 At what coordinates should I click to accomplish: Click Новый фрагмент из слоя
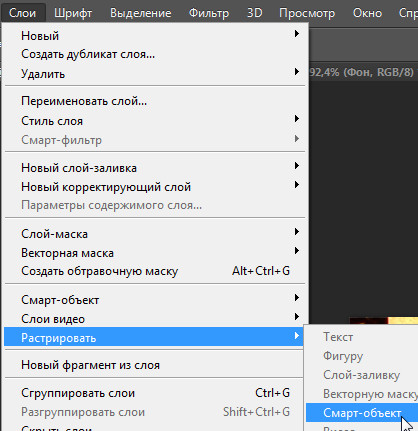pyautogui.click(x=155, y=365)
